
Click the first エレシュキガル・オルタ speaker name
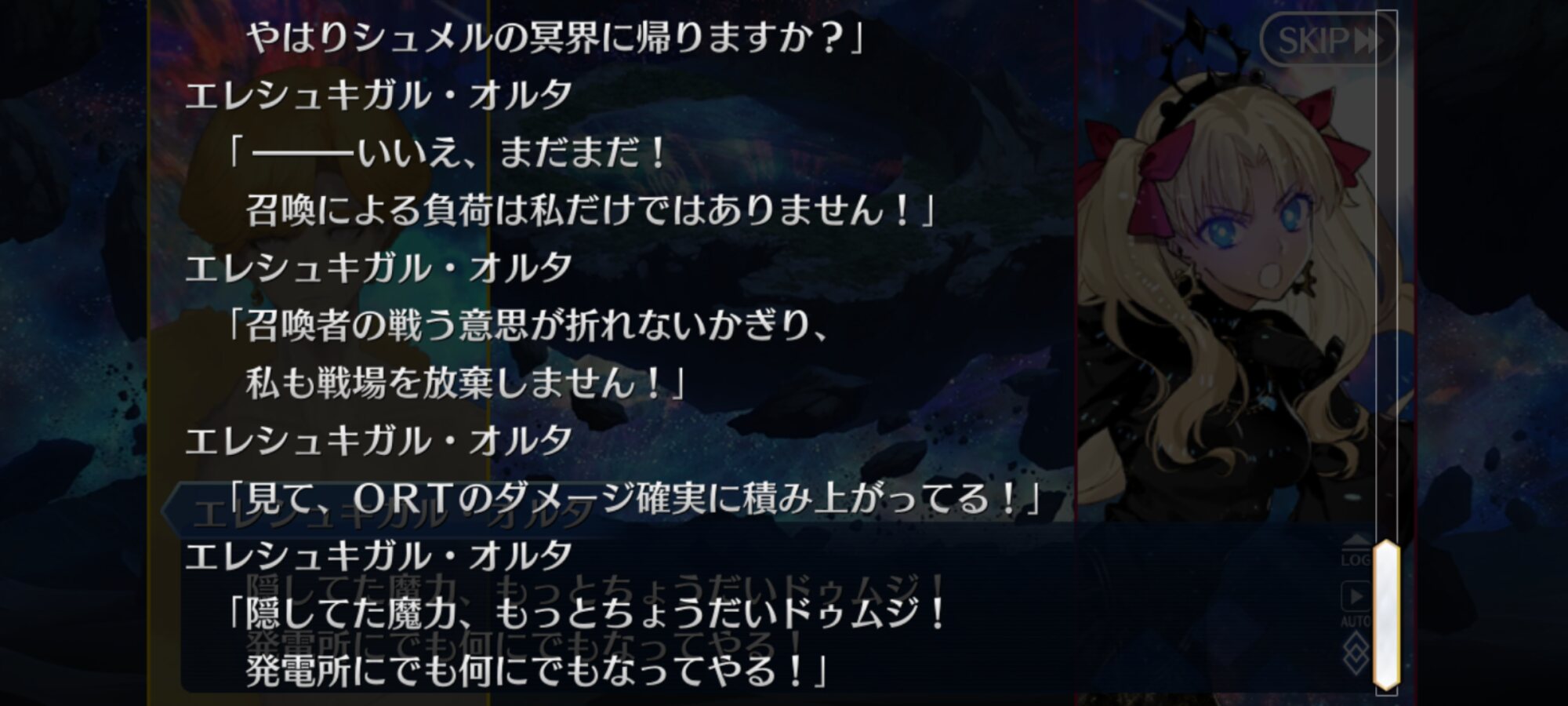point(379,95)
